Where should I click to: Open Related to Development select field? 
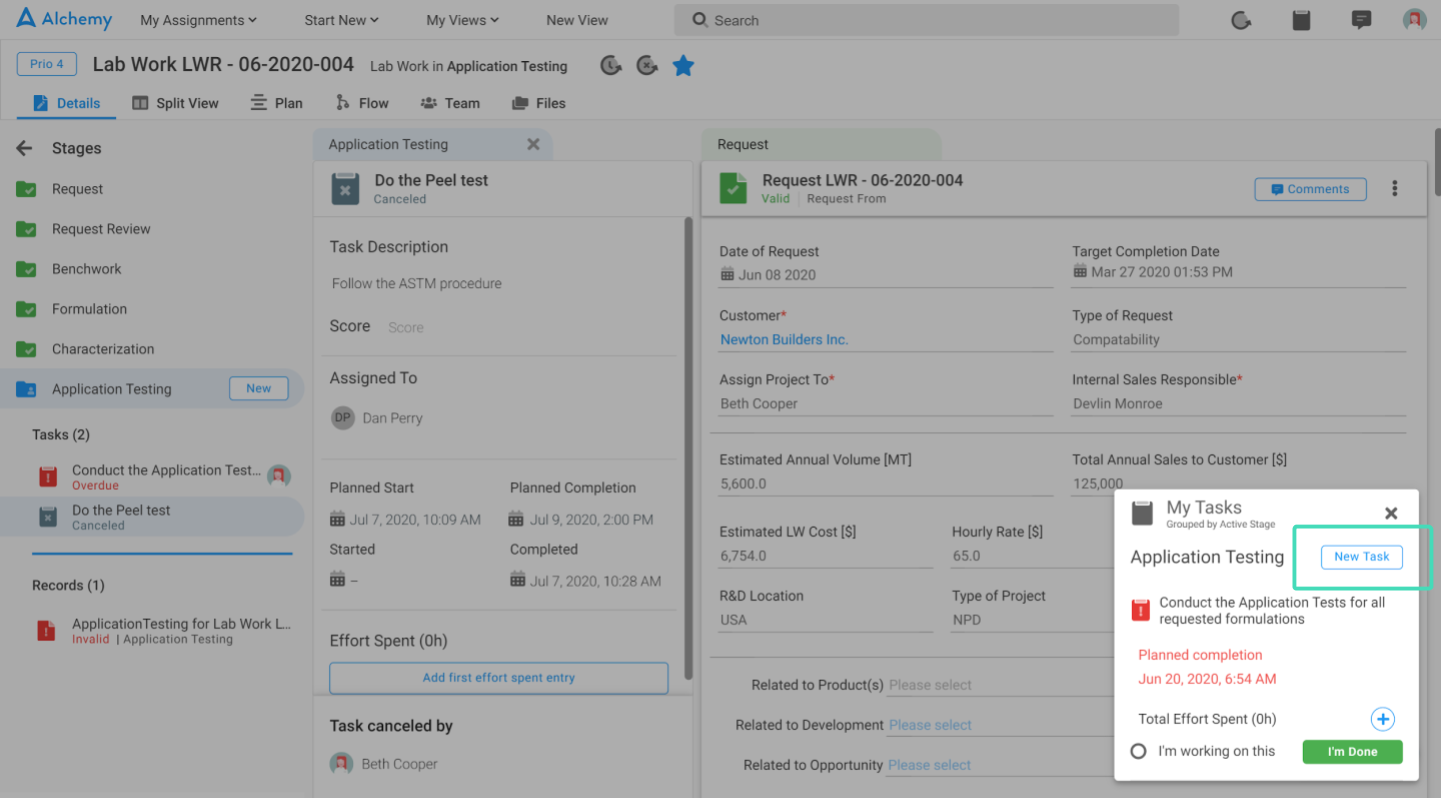point(1000,725)
